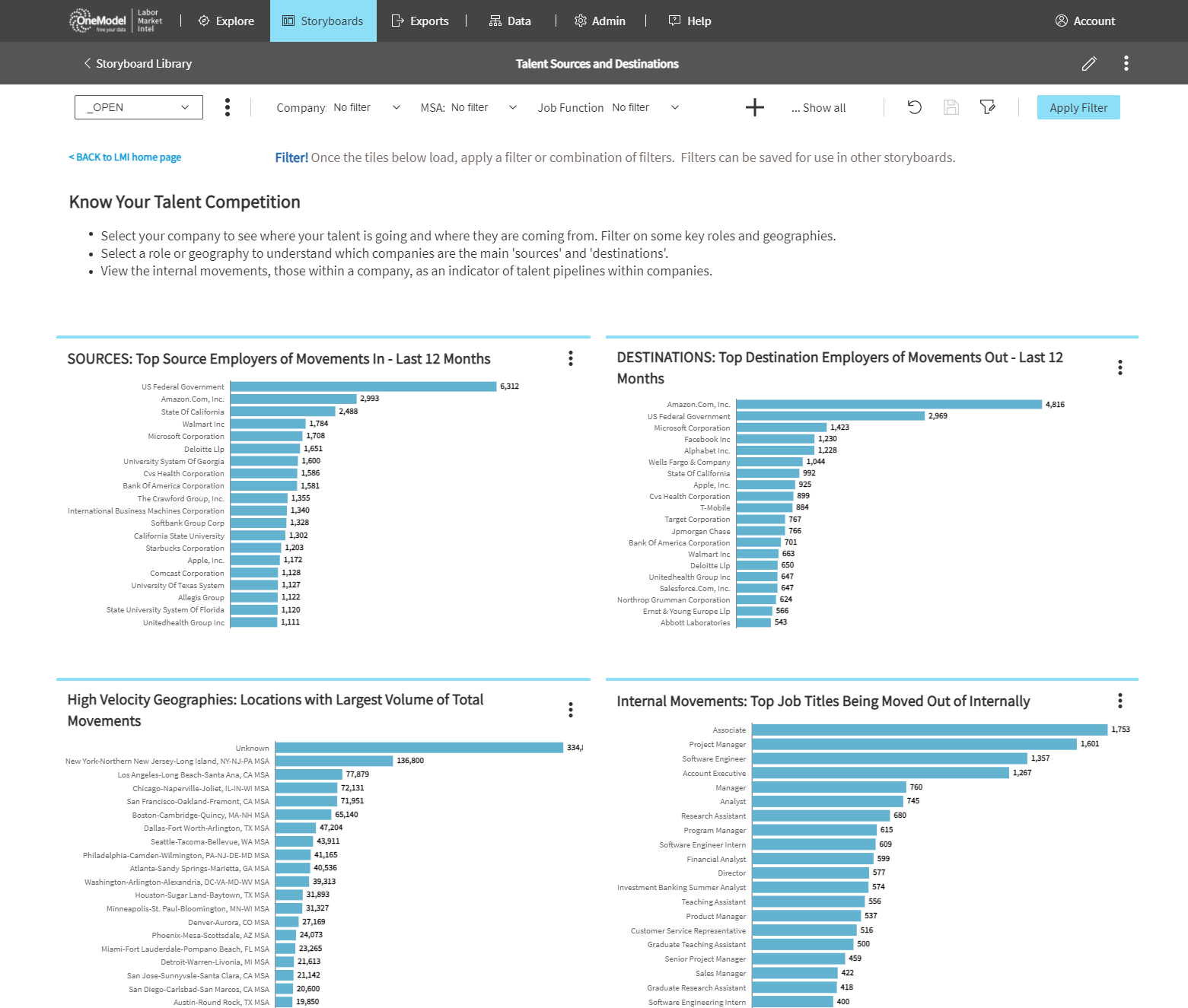Click the plus icon to add filter
Viewport: 1188px width, 1008px height.
pyautogui.click(x=754, y=107)
